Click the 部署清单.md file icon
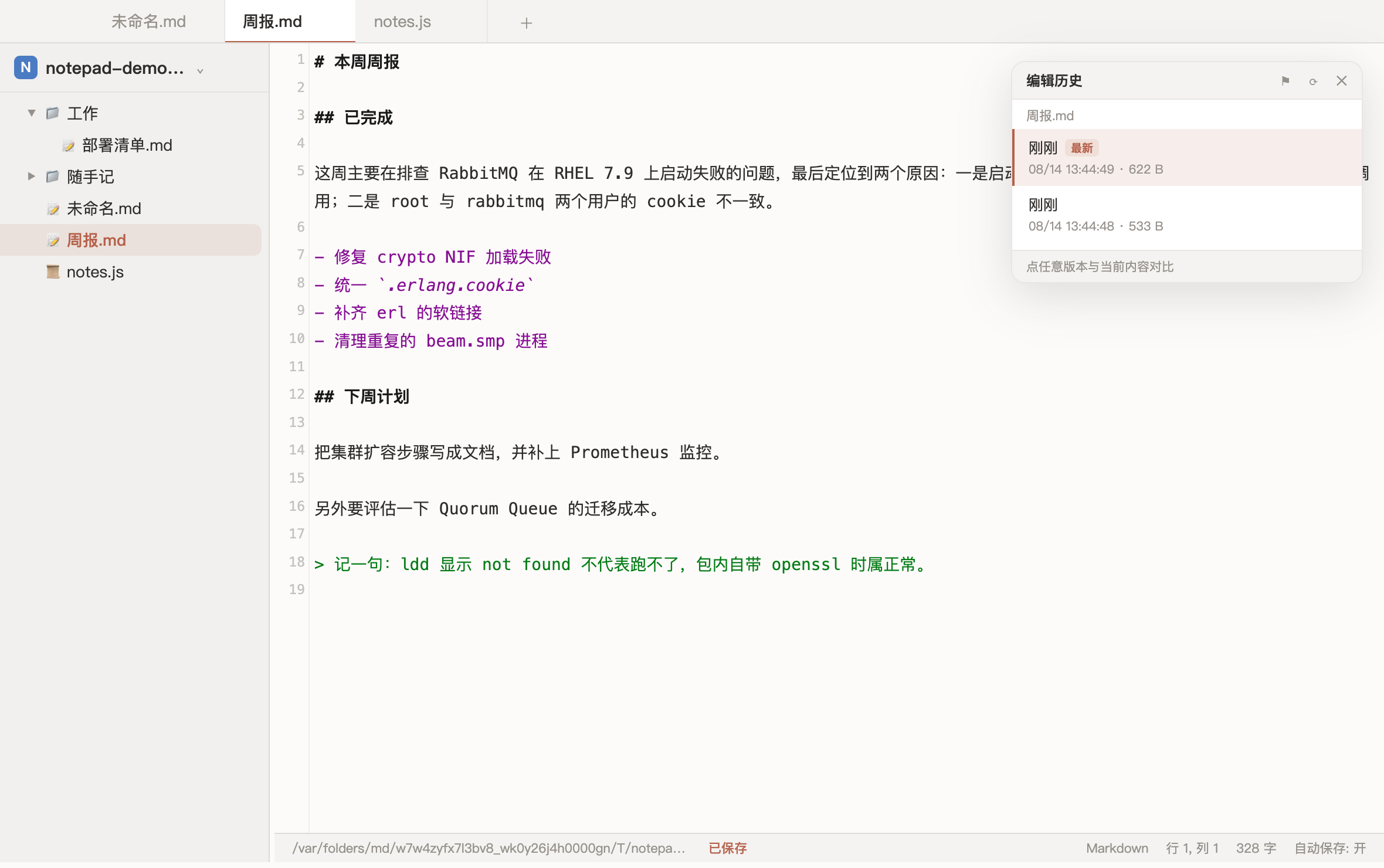This screenshot has width=1384, height=868. 68,145
